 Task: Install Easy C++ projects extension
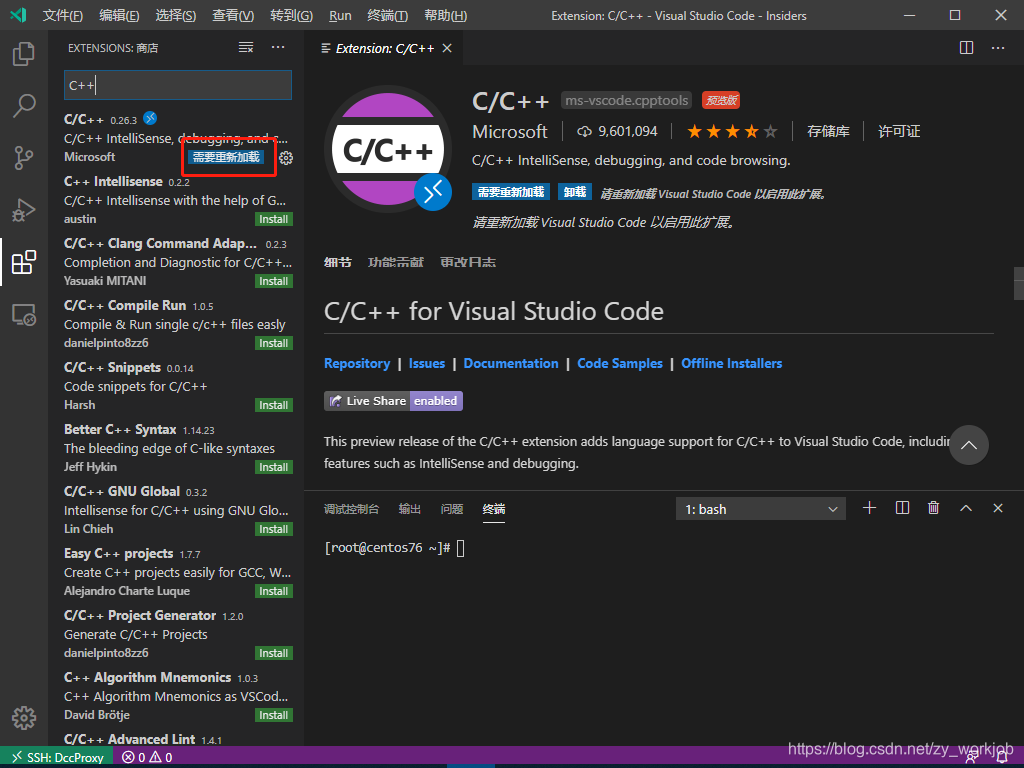coord(274,592)
